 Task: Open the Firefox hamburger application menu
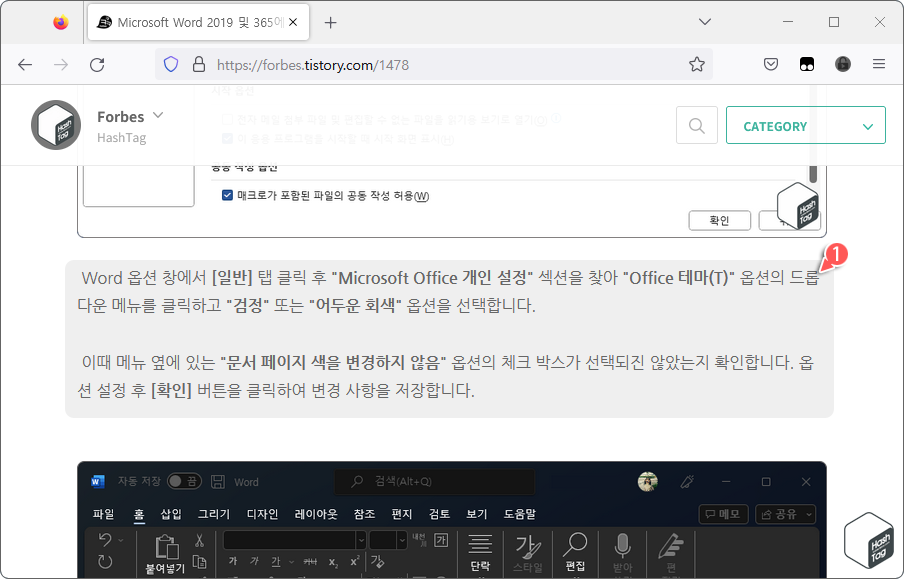pyautogui.click(x=879, y=64)
